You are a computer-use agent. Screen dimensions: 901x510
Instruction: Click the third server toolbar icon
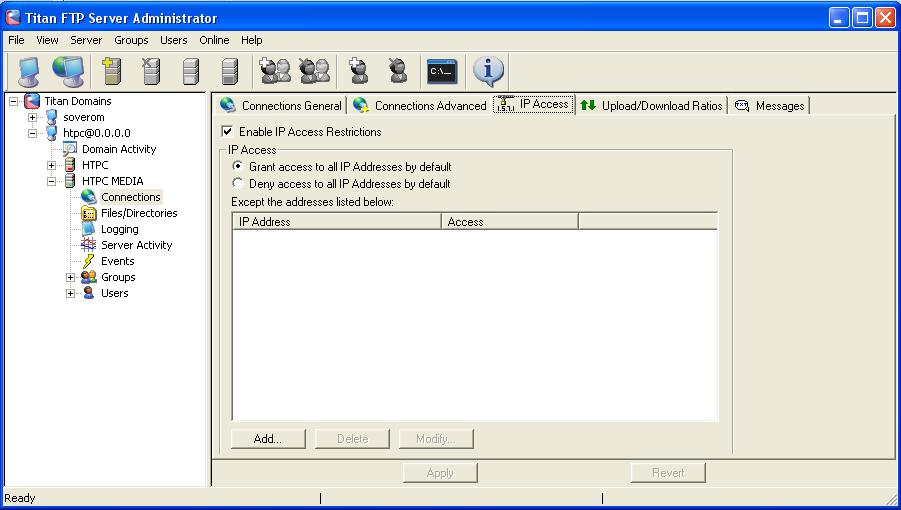[x=191, y=71]
